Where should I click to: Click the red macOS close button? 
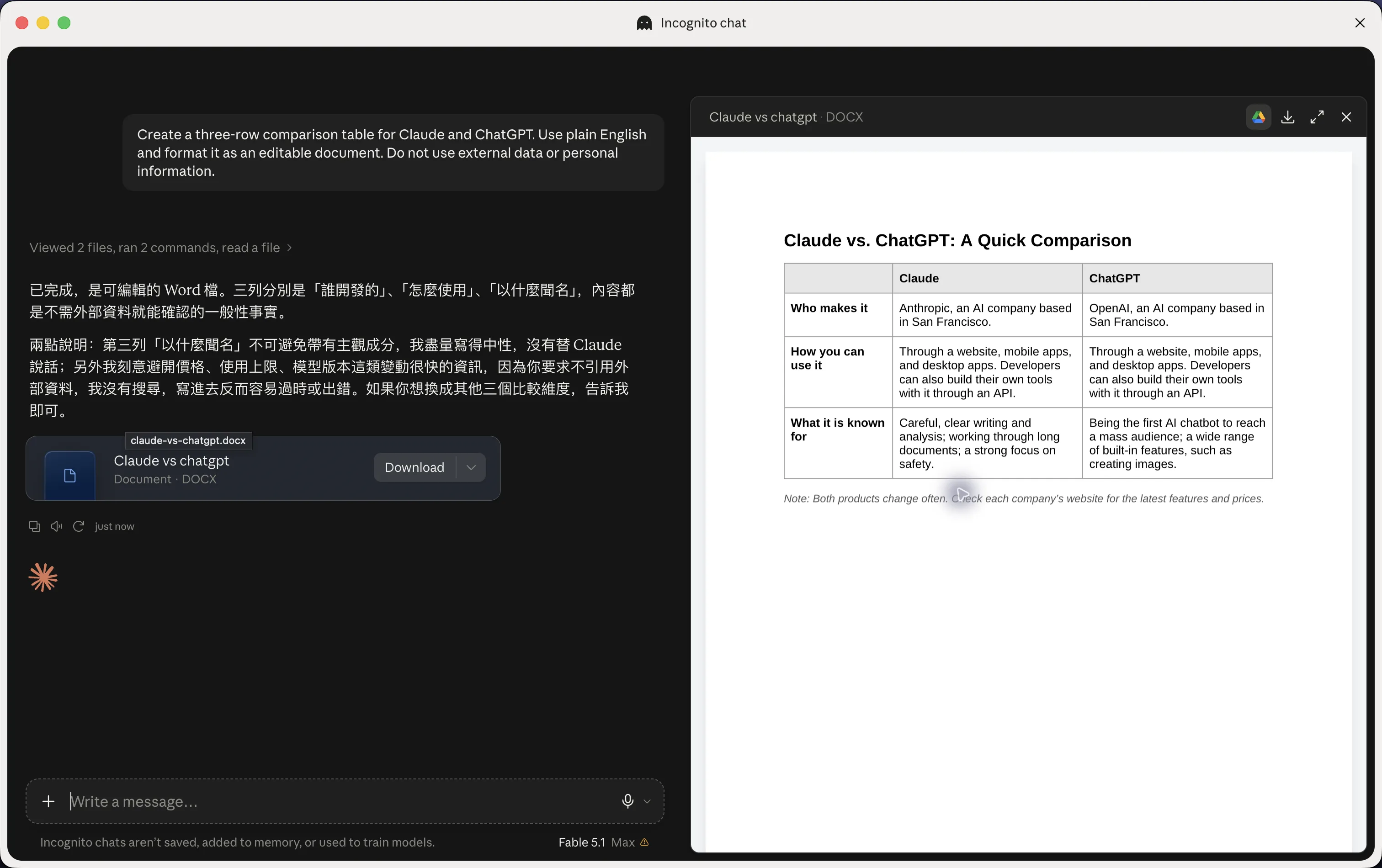coord(22,23)
